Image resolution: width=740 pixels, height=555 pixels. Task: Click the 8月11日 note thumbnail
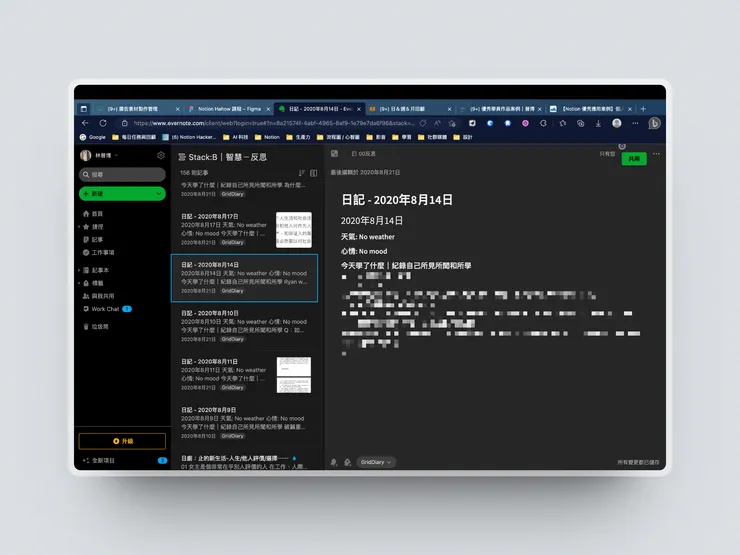pyautogui.click(x=294, y=375)
